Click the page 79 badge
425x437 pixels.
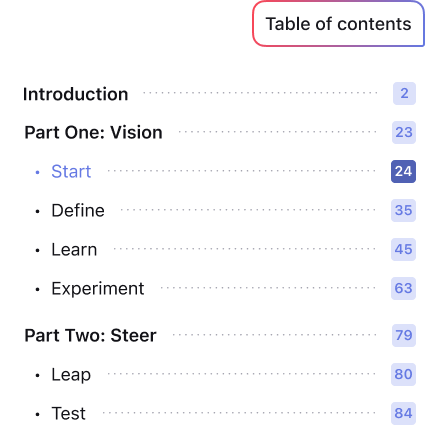[x=404, y=335]
